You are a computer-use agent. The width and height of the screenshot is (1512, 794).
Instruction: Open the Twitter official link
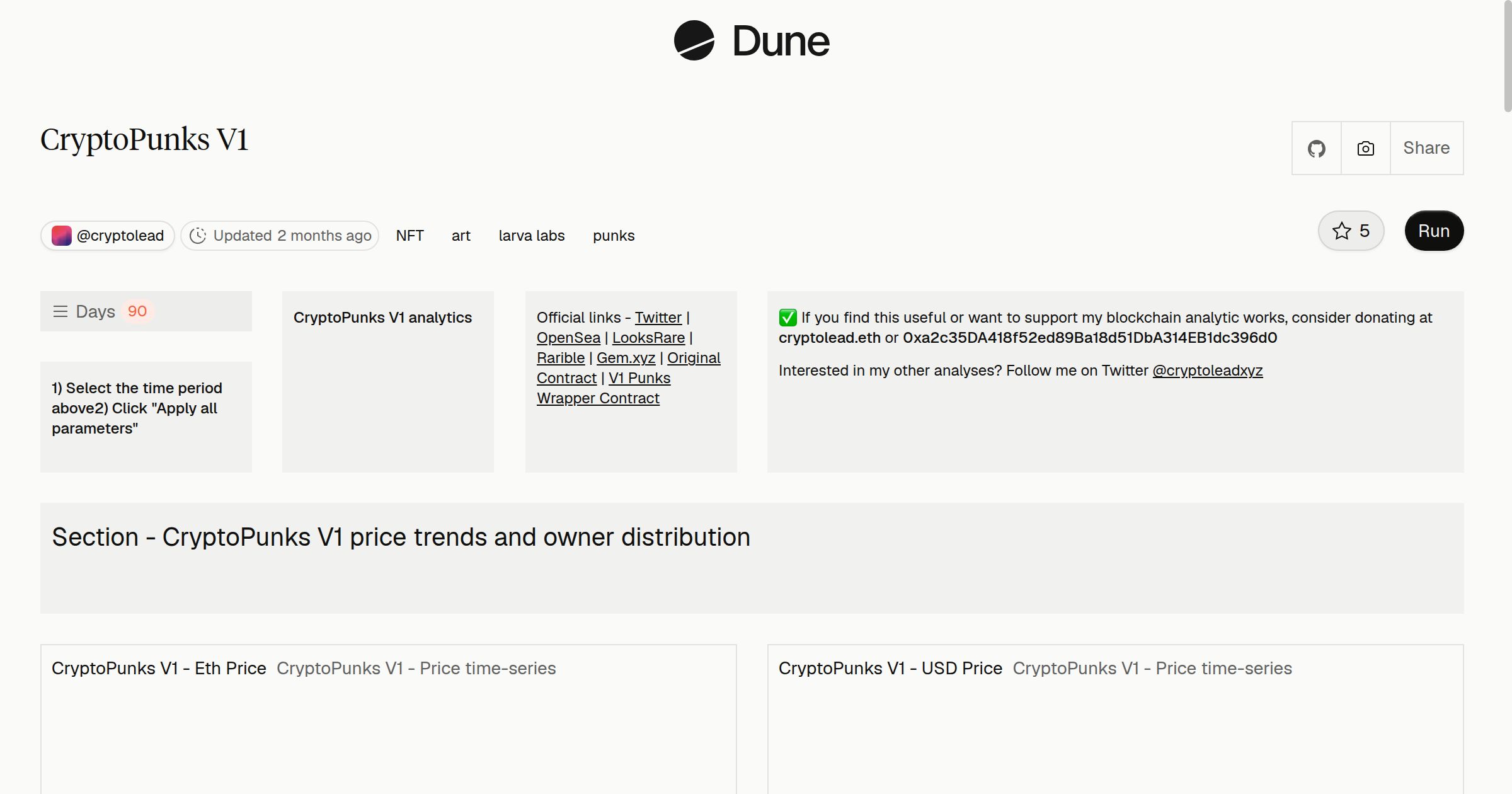click(x=658, y=318)
